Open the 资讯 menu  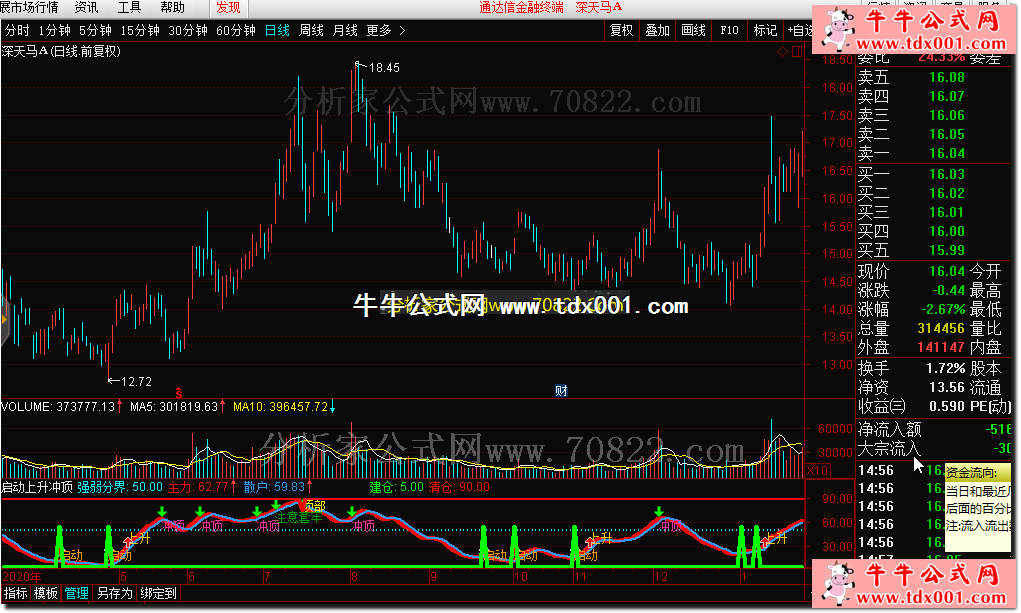87,7
